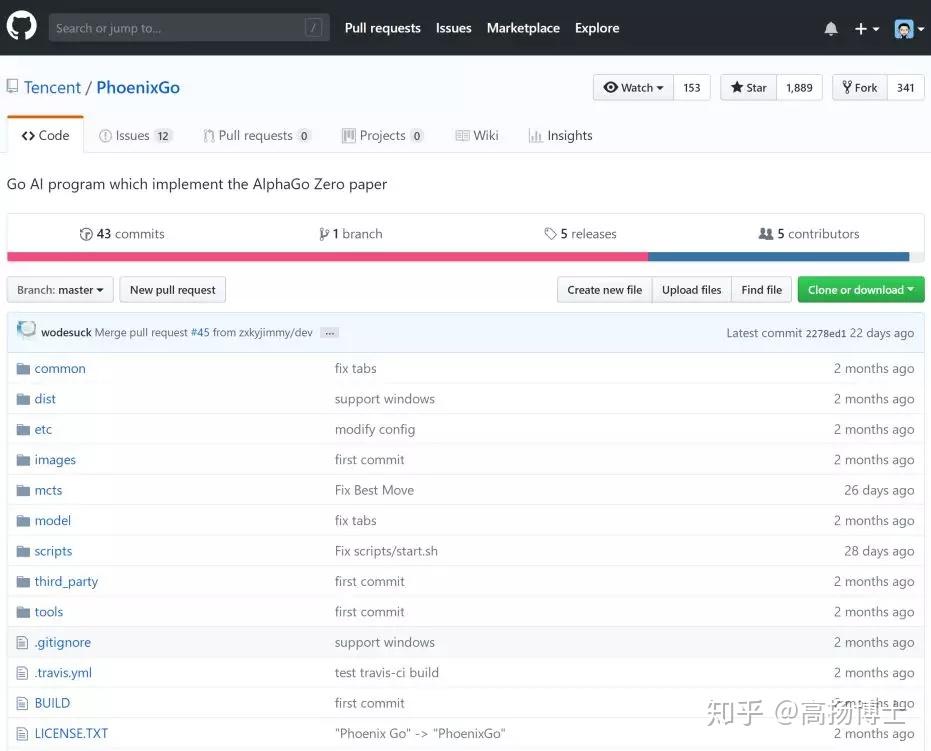This screenshot has height=751, width=931.
Task: View the 43 commits history
Action: (122, 234)
